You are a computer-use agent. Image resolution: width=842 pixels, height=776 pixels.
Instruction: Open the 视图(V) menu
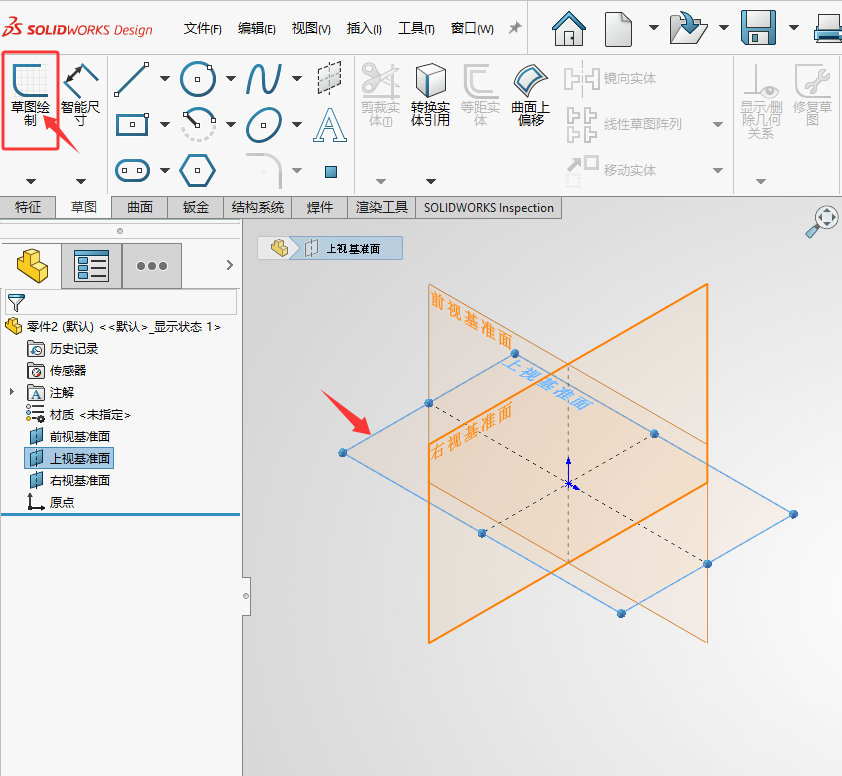point(311,28)
